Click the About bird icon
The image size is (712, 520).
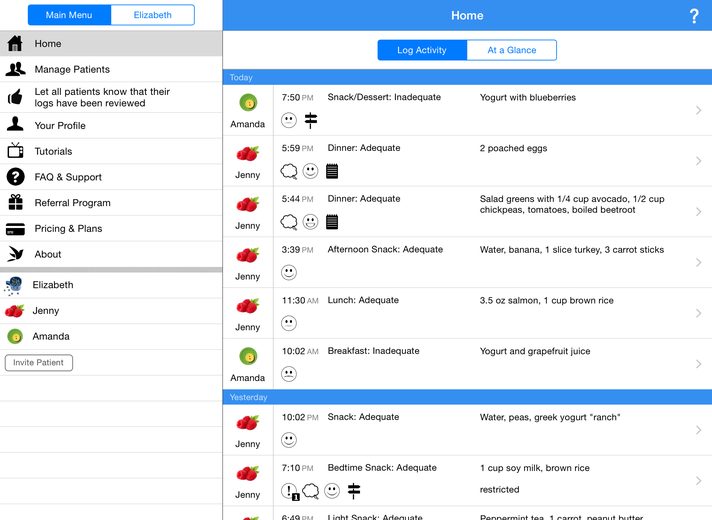pos(15,254)
